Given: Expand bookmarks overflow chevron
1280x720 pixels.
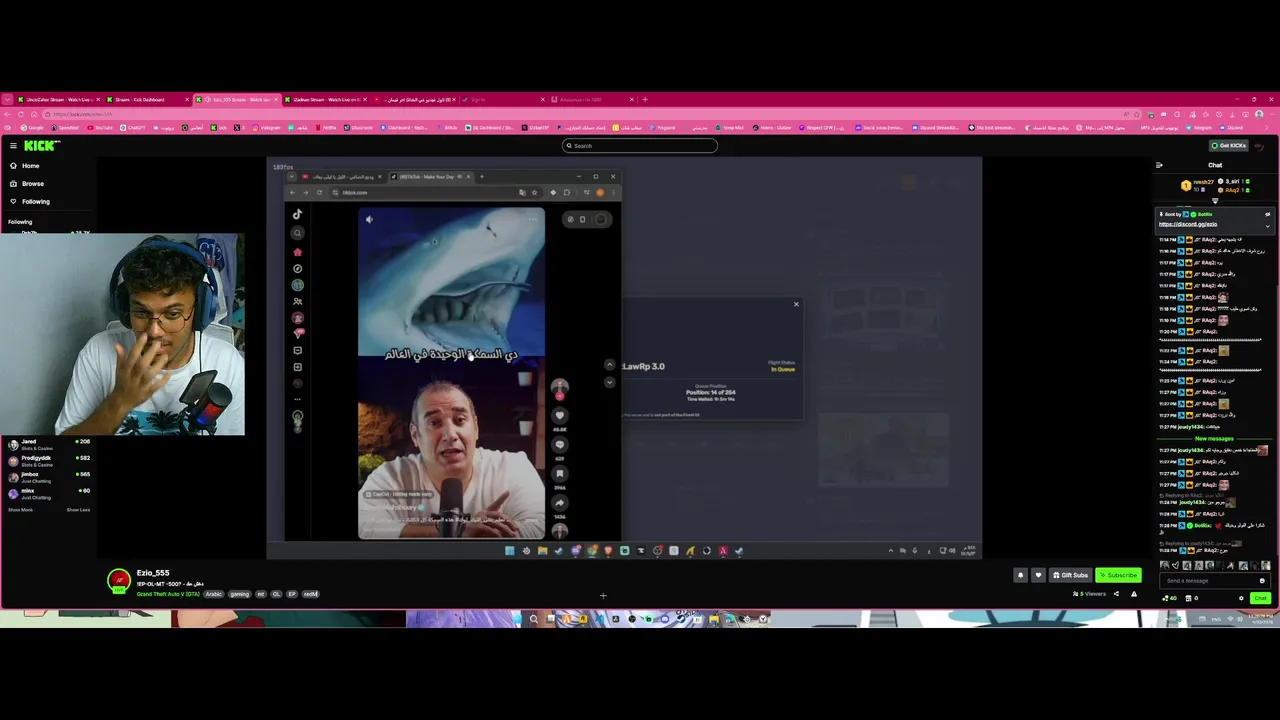Looking at the screenshot, I should click(x=1266, y=128).
